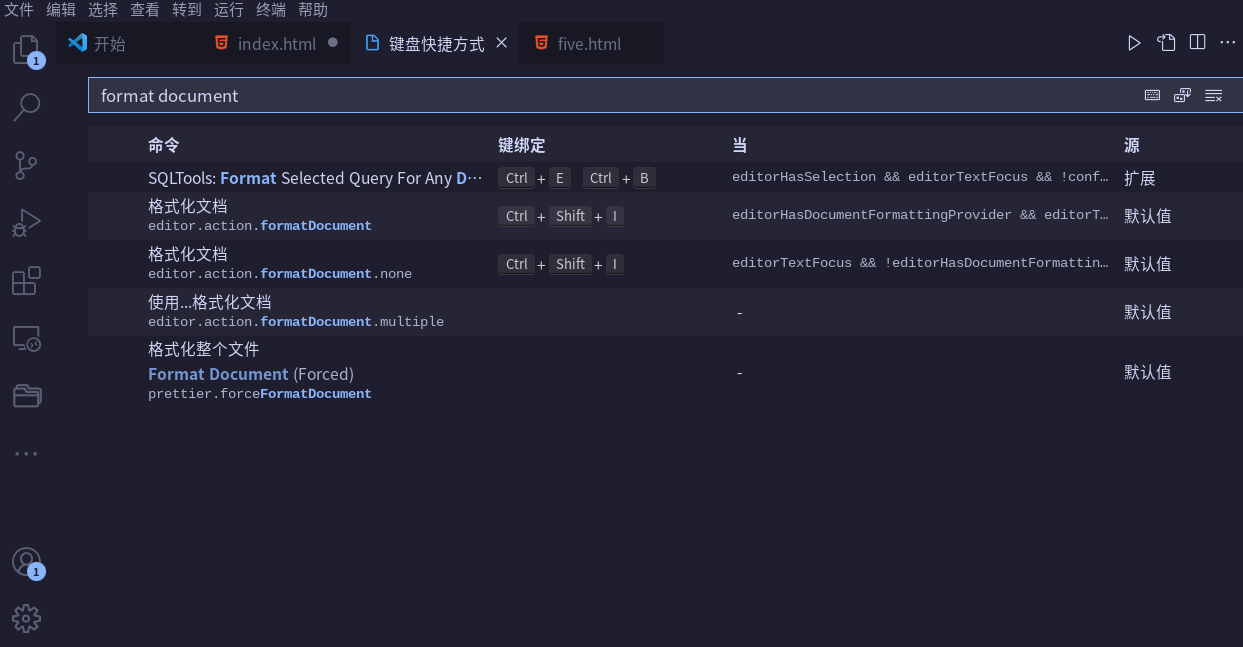
Task: Open More Actions ellipsis menu
Action: point(1228,43)
